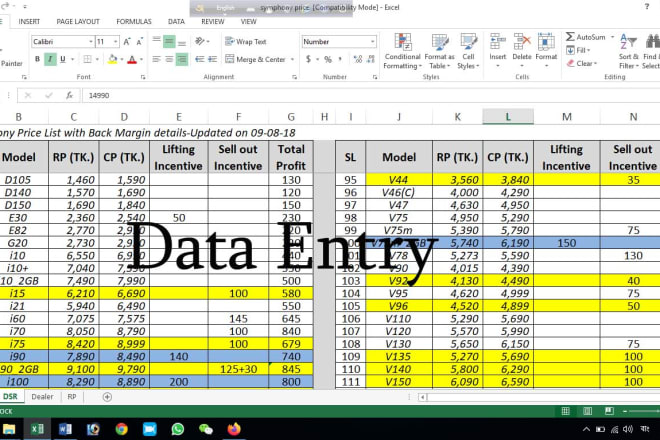Screen dimensions: 660x440
Task: Switch to the Dealer sheet tab
Action: pos(43,397)
